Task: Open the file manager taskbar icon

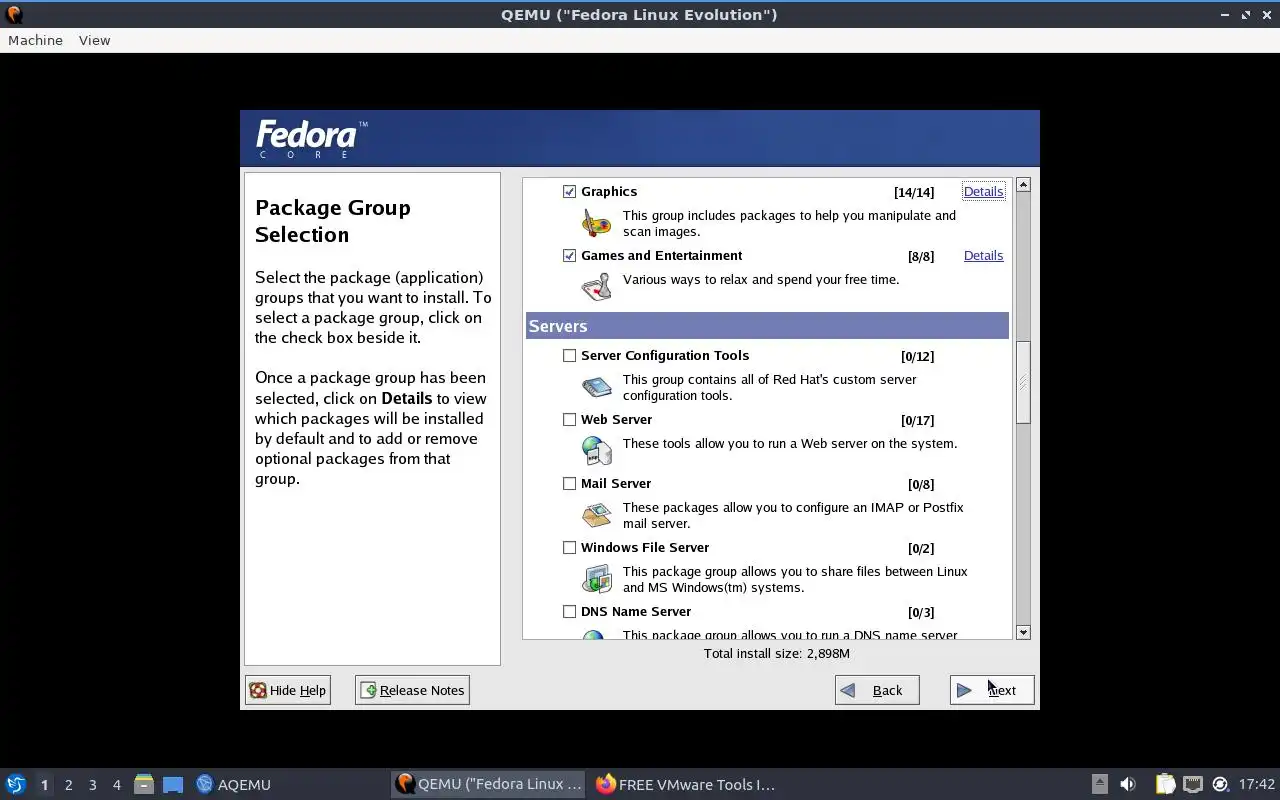Action: (x=144, y=784)
